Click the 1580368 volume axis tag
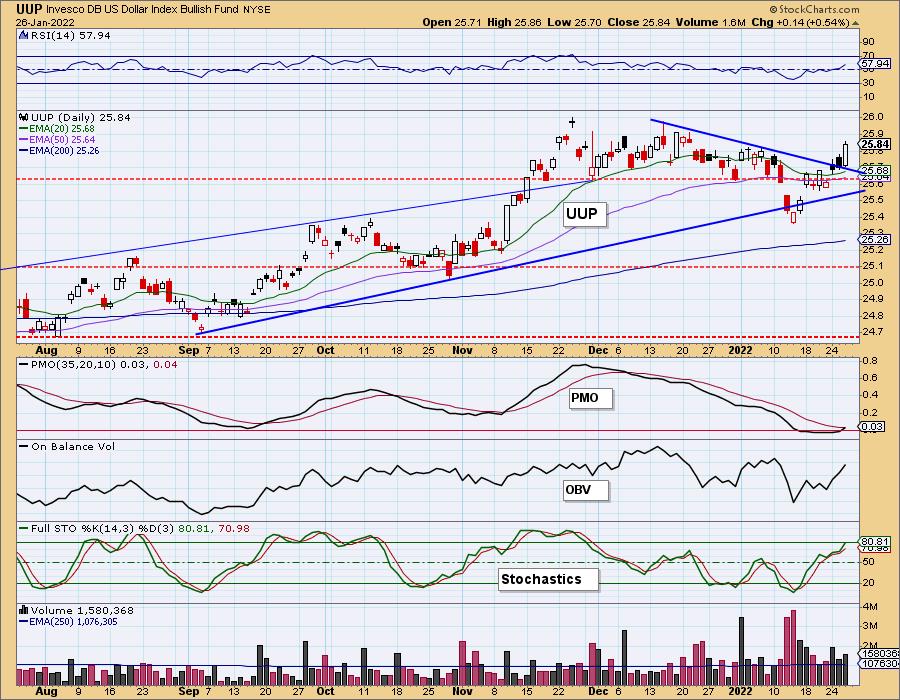Viewport: 900px width, 700px height. [x=880, y=654]
